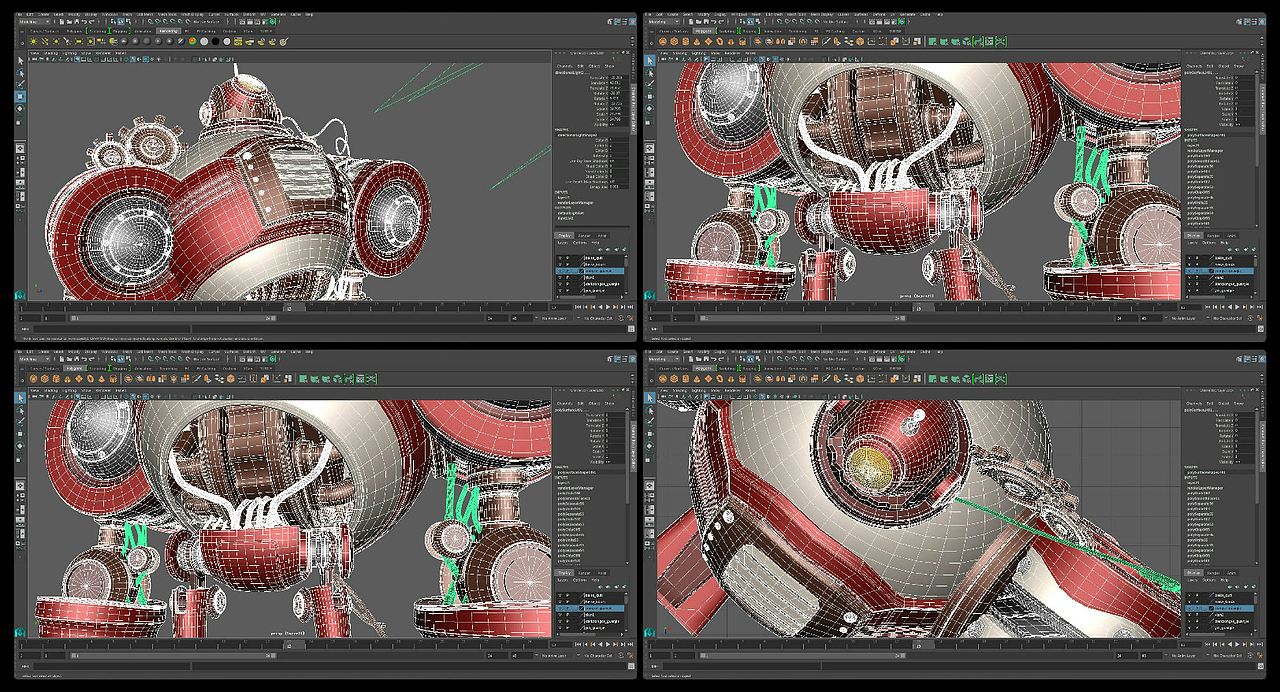Open No Character Set dropdown in top-right window

1227,318
